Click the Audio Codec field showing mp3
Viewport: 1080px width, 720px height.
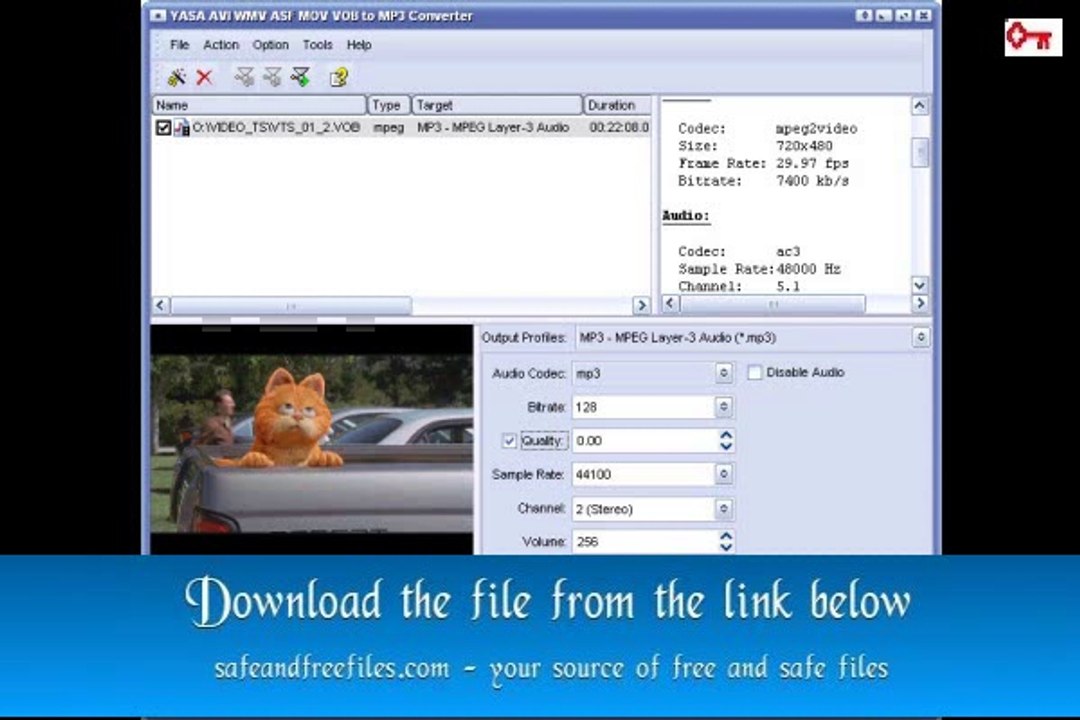[x=643, y=373]
